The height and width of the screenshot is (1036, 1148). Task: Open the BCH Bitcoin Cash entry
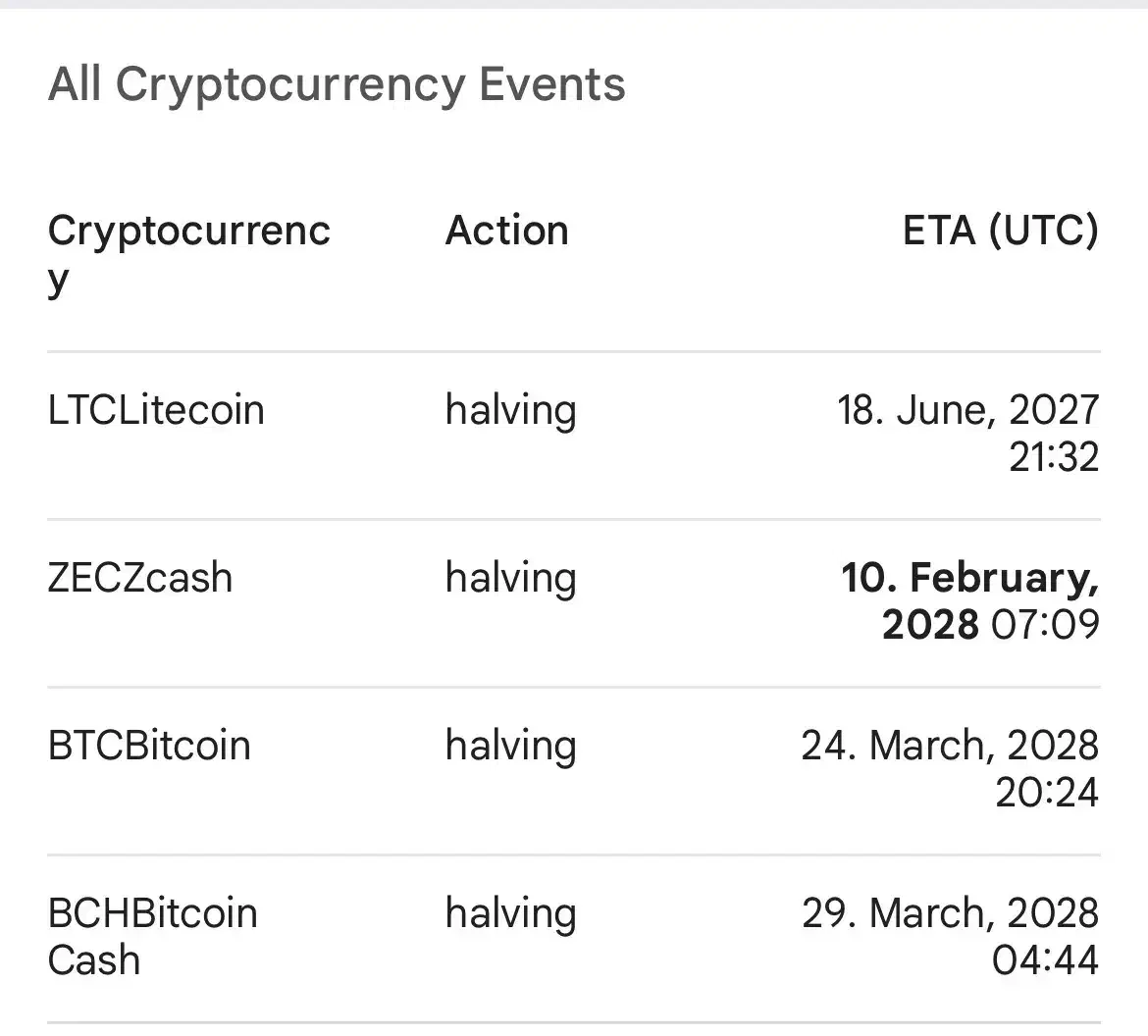point(152,936)
